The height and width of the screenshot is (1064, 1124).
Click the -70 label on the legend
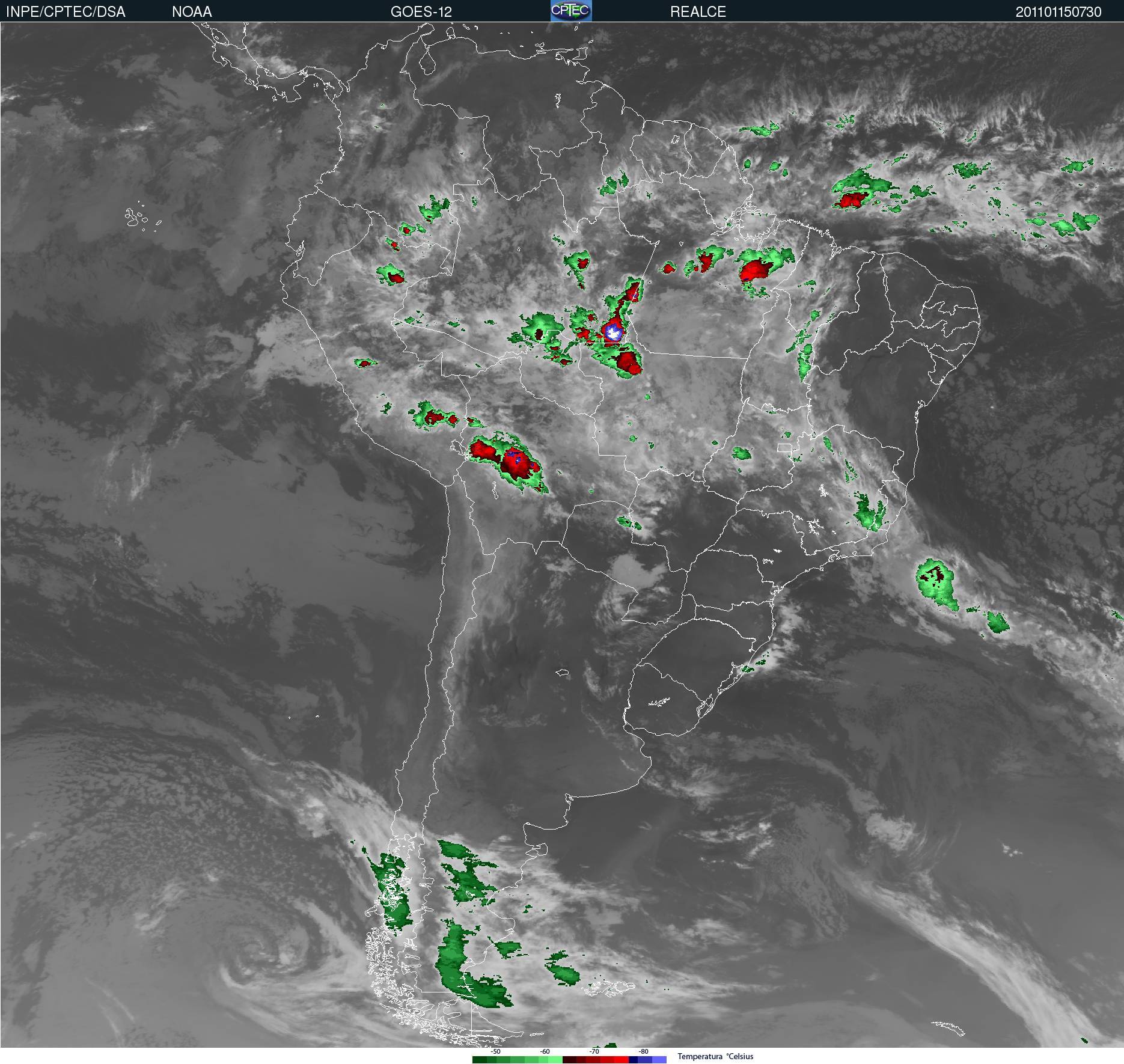tap(594, 1051)
